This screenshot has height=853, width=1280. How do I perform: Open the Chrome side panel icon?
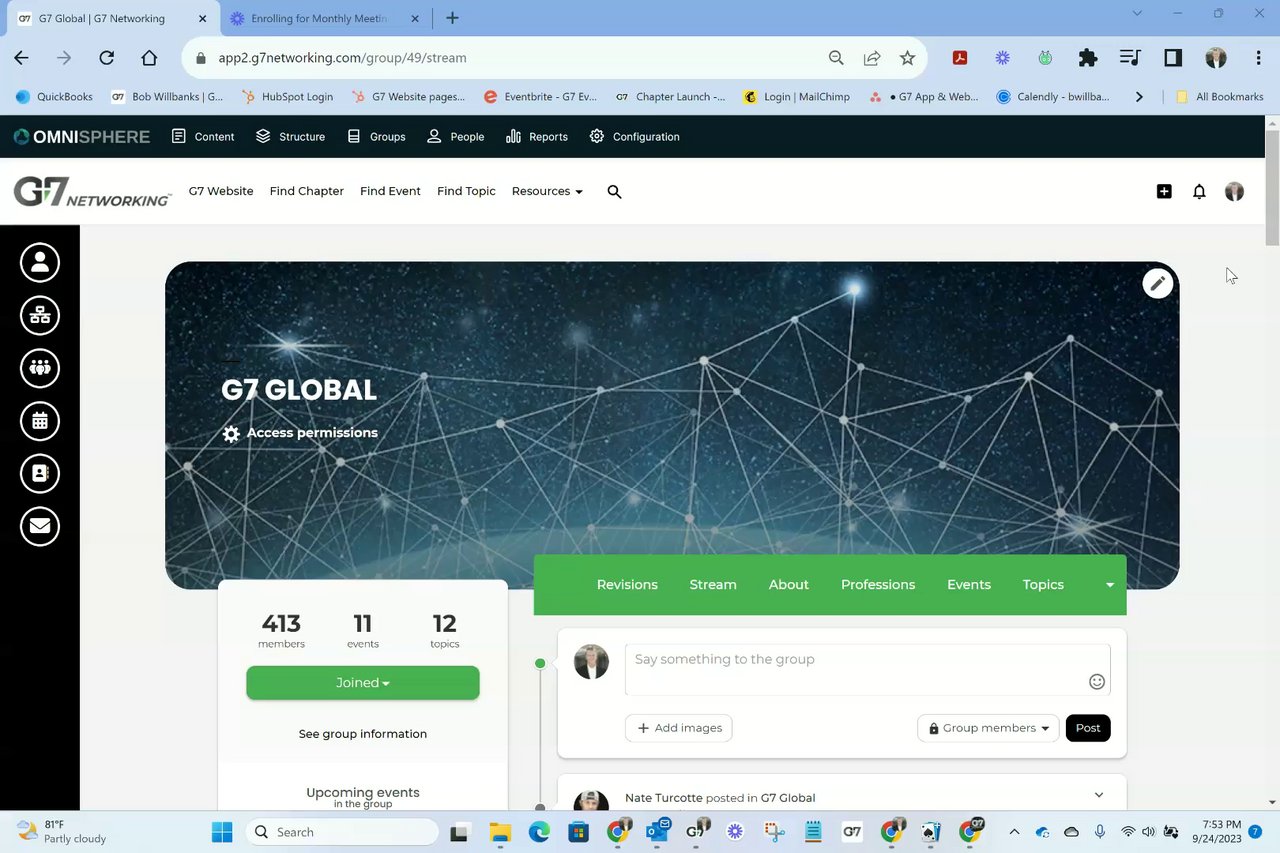tap(1173, 58)
